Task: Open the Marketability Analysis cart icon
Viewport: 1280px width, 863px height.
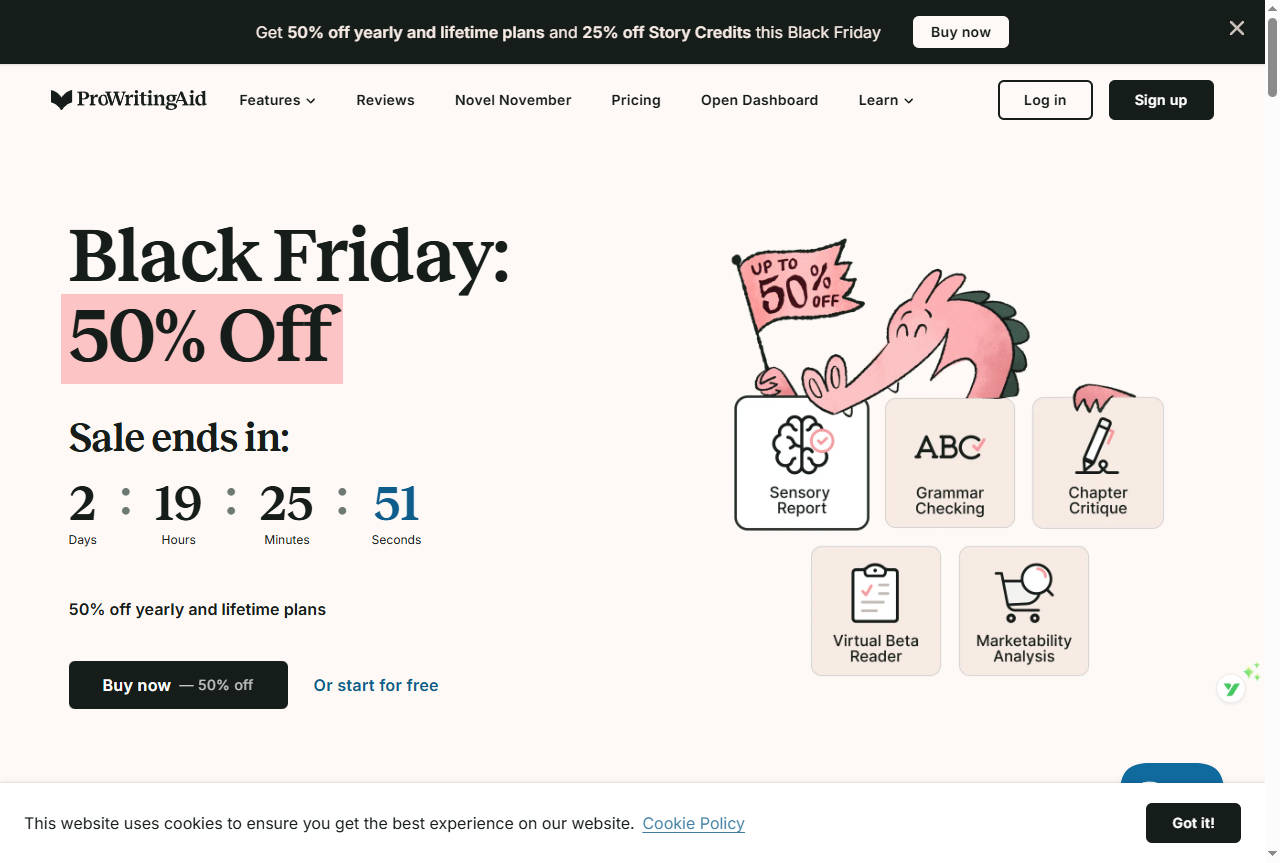Action: 1023,593
